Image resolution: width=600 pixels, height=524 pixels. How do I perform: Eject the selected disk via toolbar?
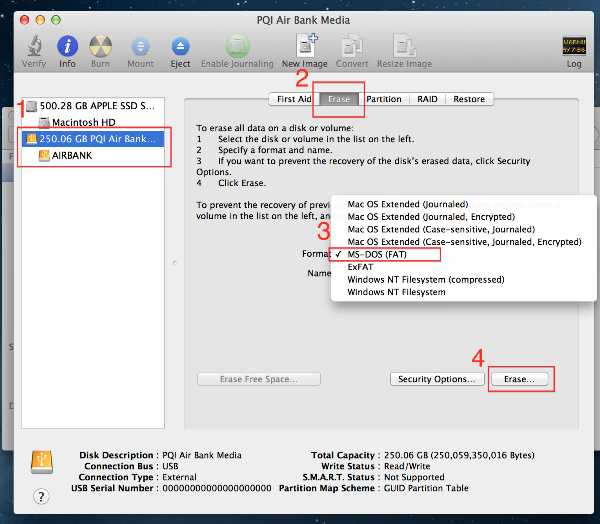click(x=180, y=46)
